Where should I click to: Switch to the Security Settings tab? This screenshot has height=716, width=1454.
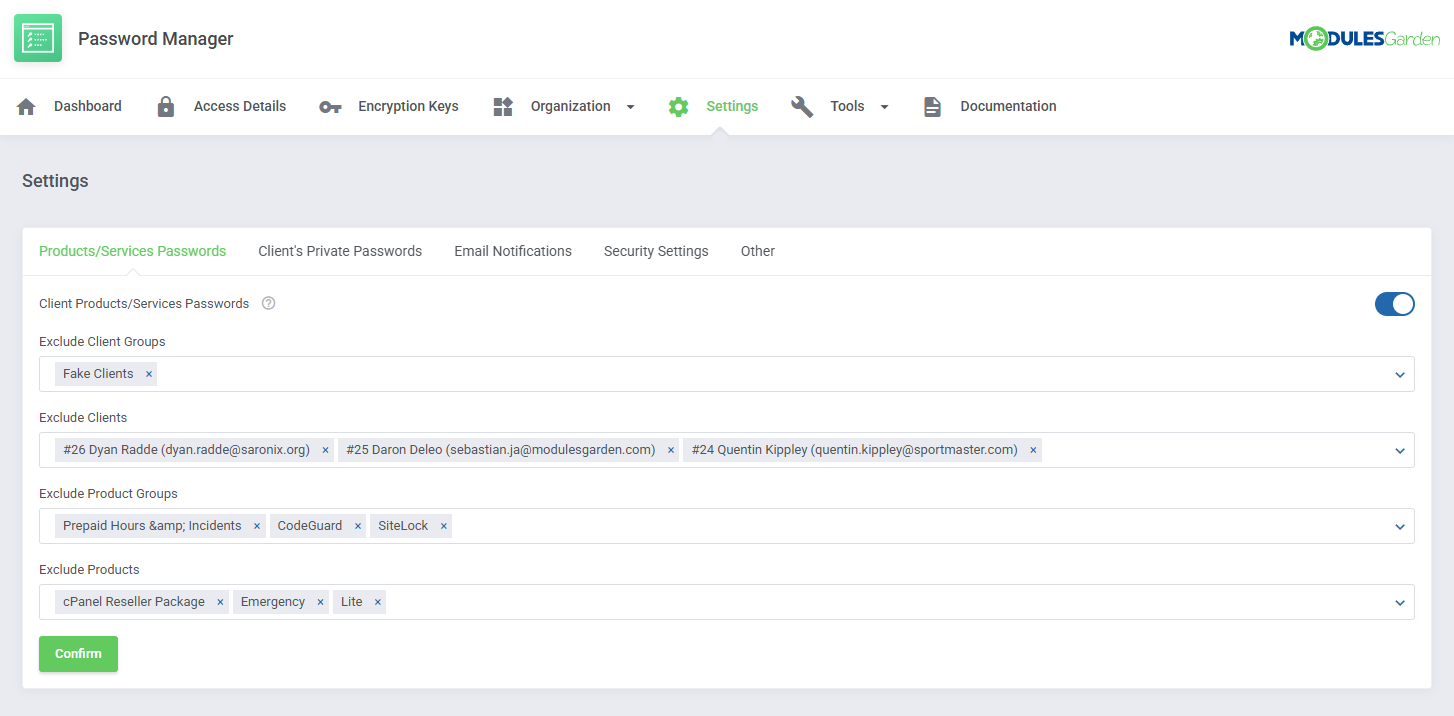pos(655,251)
